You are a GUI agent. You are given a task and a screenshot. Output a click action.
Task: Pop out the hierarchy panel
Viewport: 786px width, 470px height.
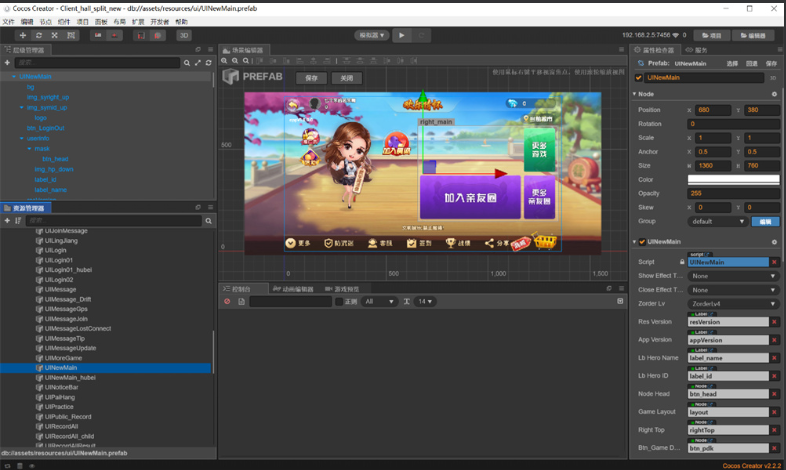coord(198,50)
